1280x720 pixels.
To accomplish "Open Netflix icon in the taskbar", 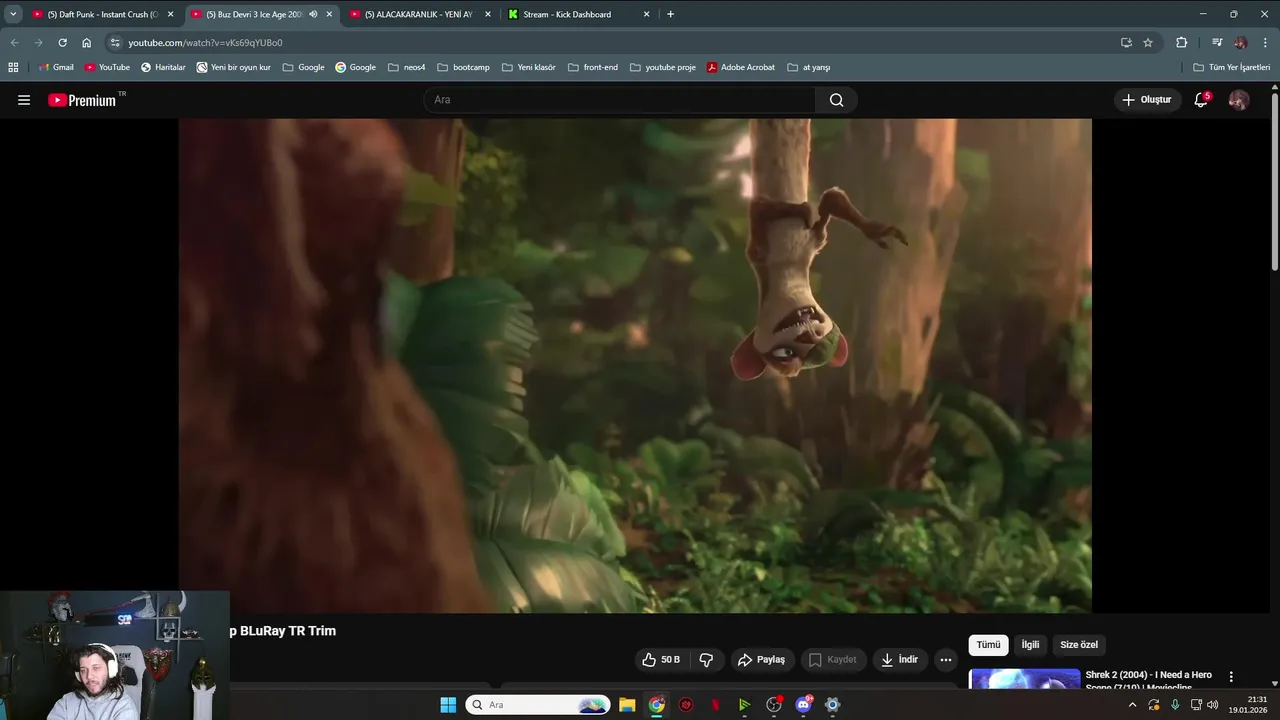I will (715, 705).
